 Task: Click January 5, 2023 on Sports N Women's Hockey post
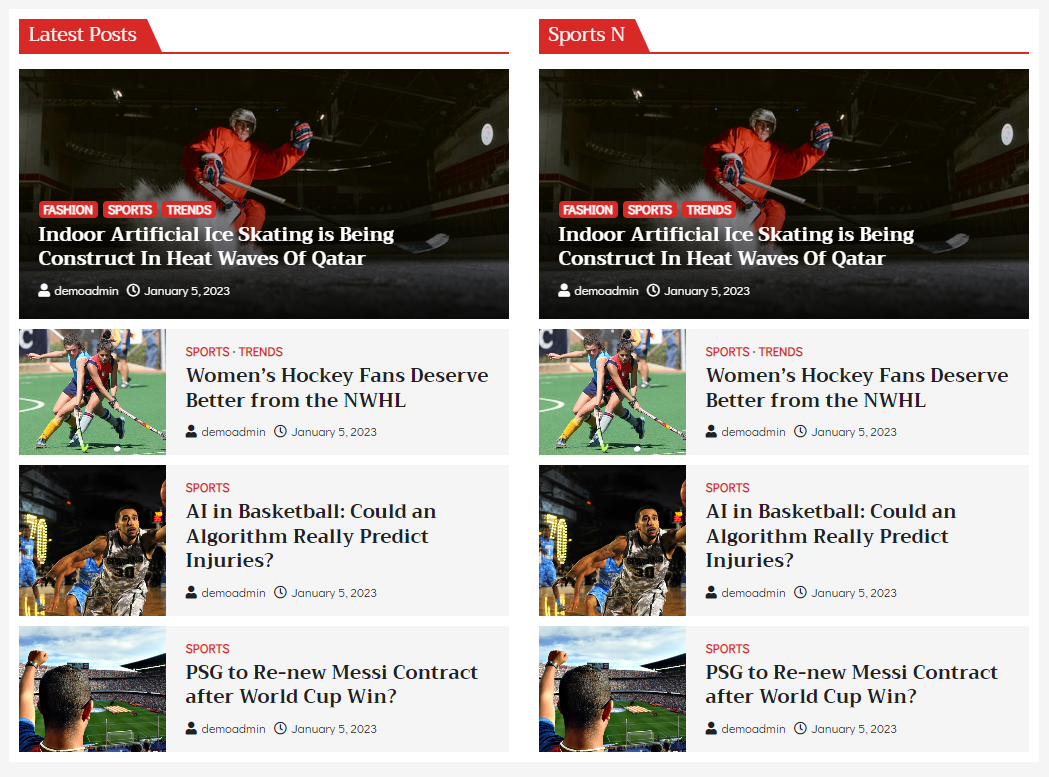coord(854,432)
